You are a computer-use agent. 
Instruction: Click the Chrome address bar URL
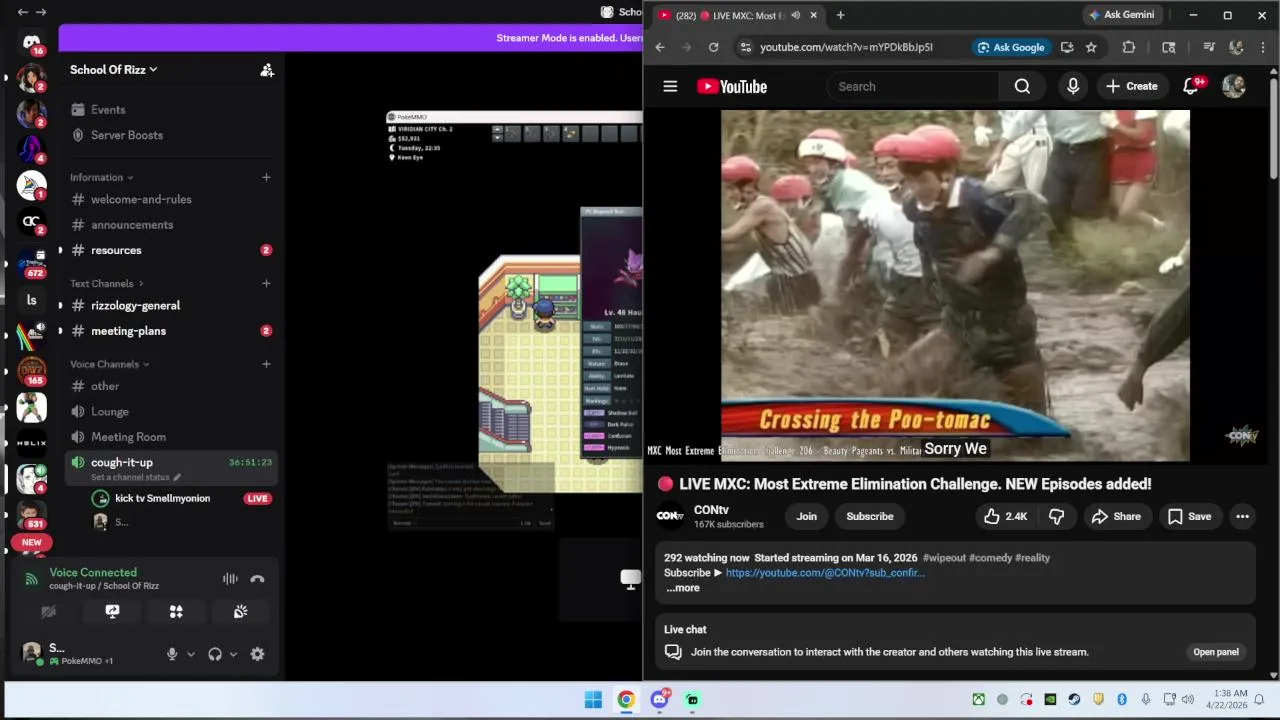[846, 47]
